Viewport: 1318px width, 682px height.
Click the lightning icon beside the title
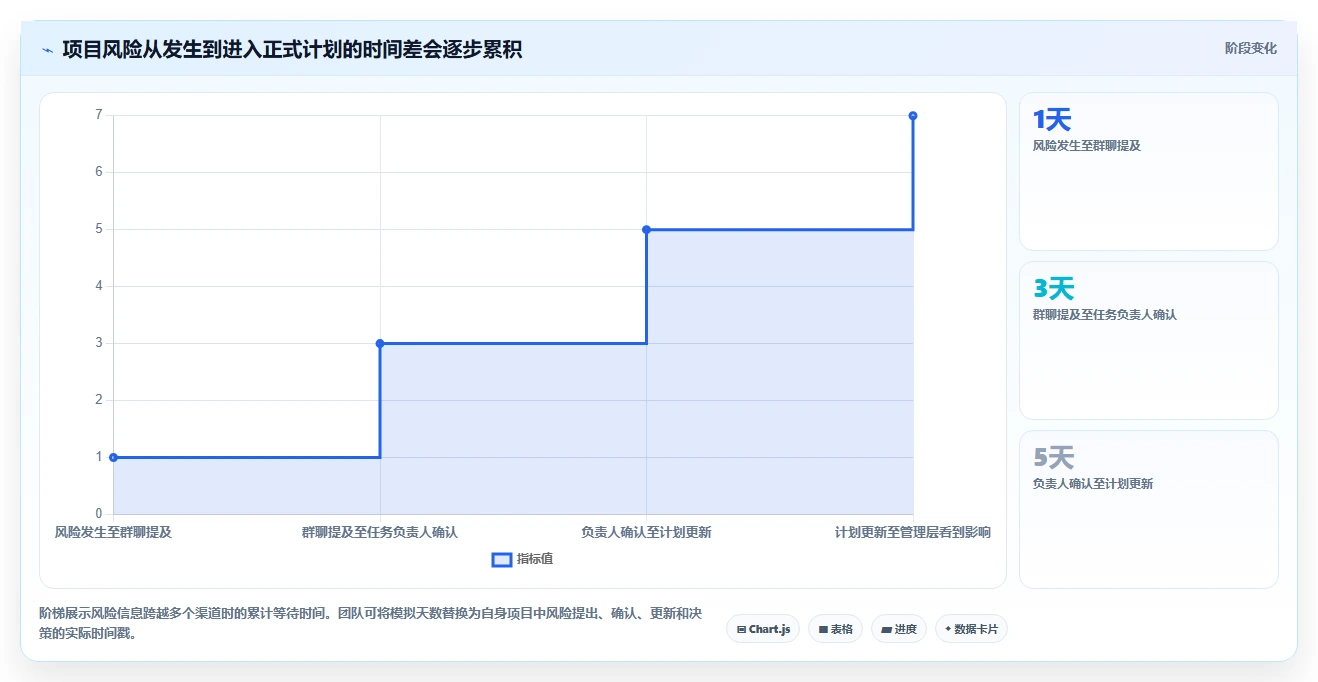click(47, 49)
